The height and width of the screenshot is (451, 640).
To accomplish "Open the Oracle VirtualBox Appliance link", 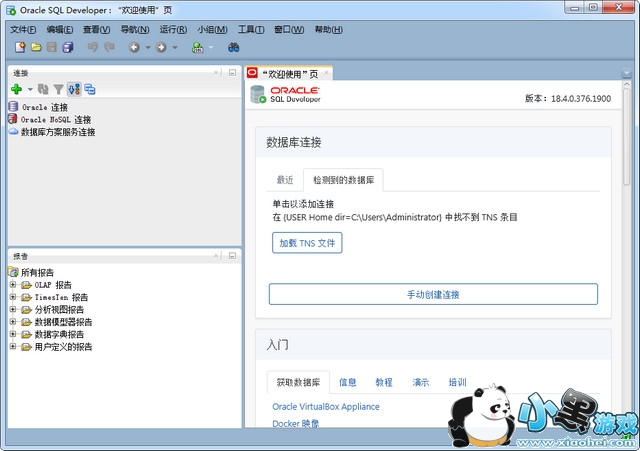I will tap(326, 407).
